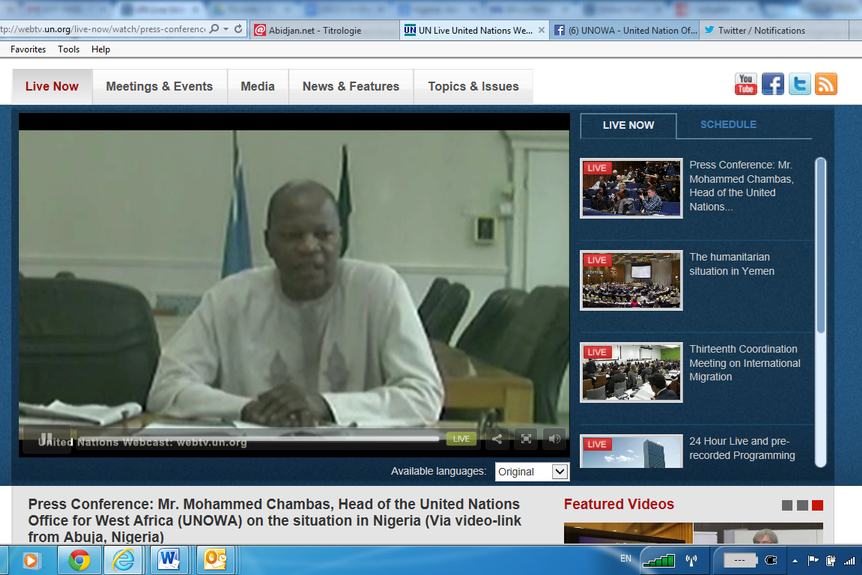Pause the live video stream
The width and height of the screenshot is (862, 575).
[45, 438]
